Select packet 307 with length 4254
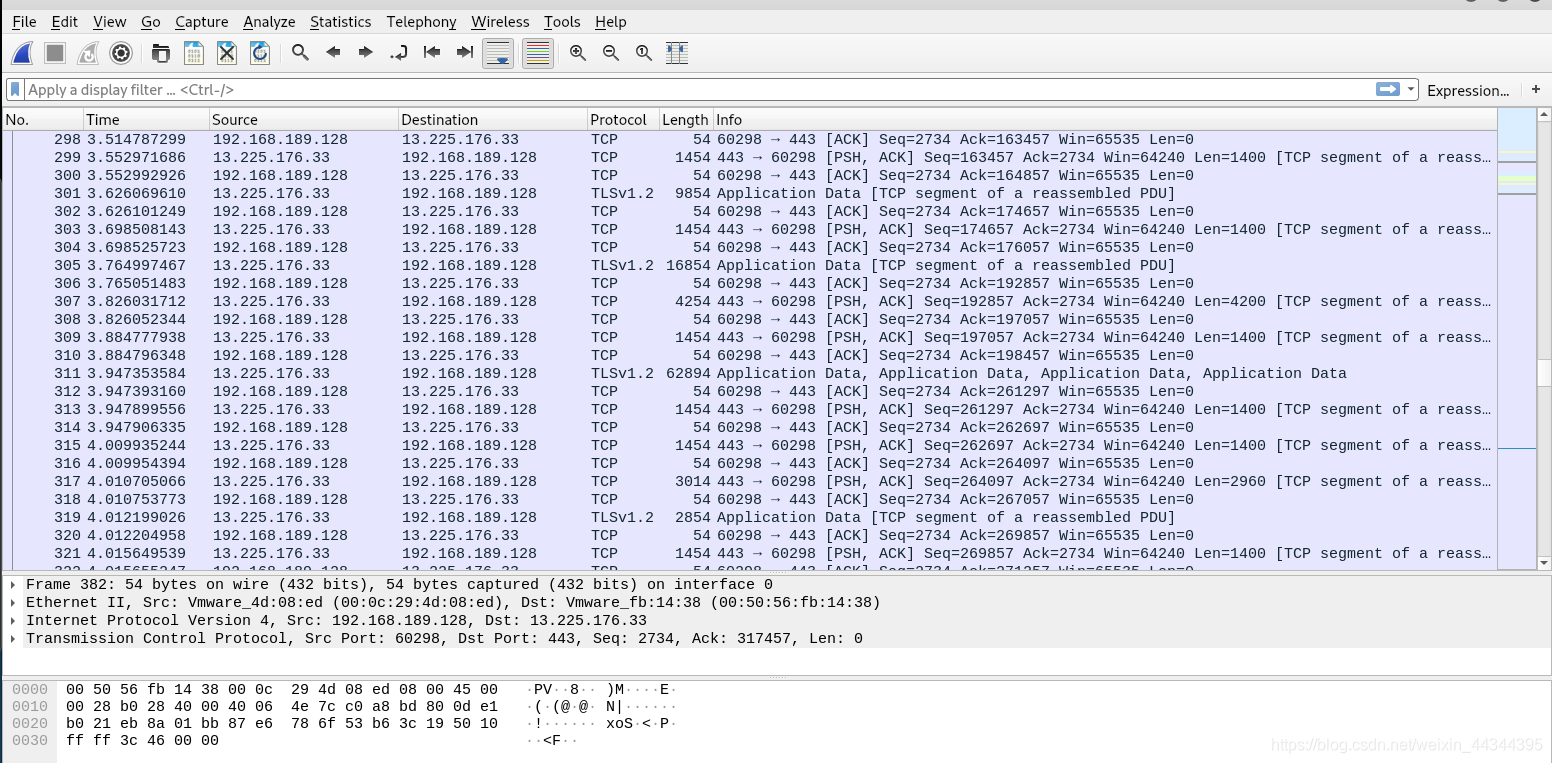Viewport: 1552px width, 763px height. pos(750,301)
